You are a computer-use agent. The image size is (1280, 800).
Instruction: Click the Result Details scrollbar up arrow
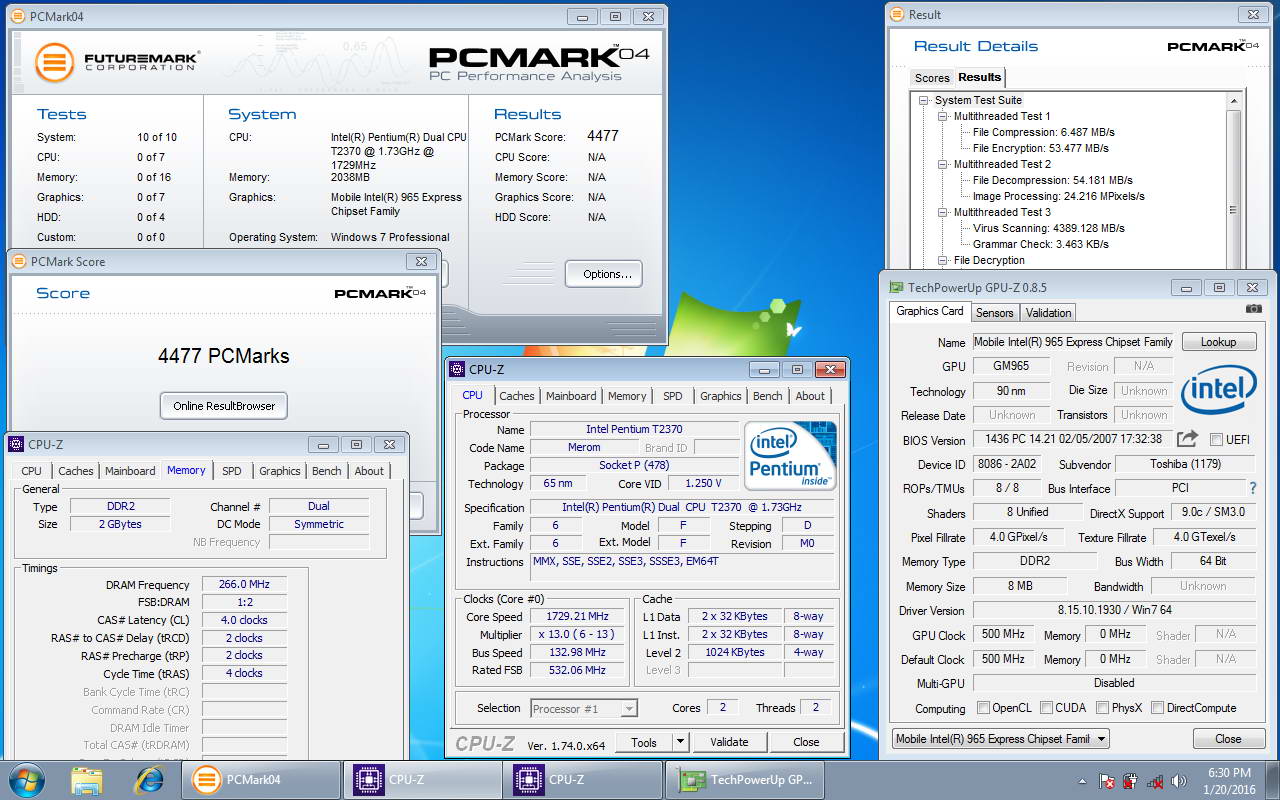coord(1234,101)
